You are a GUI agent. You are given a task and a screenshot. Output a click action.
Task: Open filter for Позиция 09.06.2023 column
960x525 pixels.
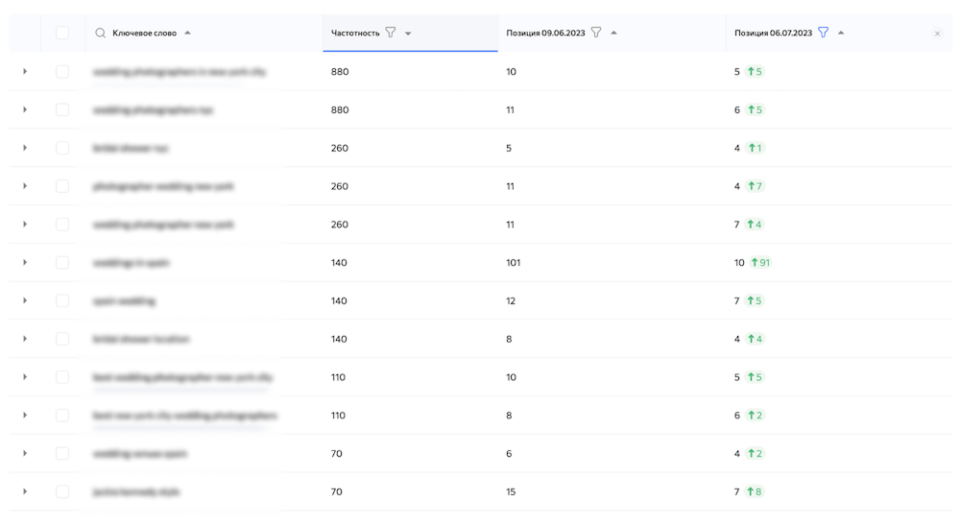tap(596, 33)
